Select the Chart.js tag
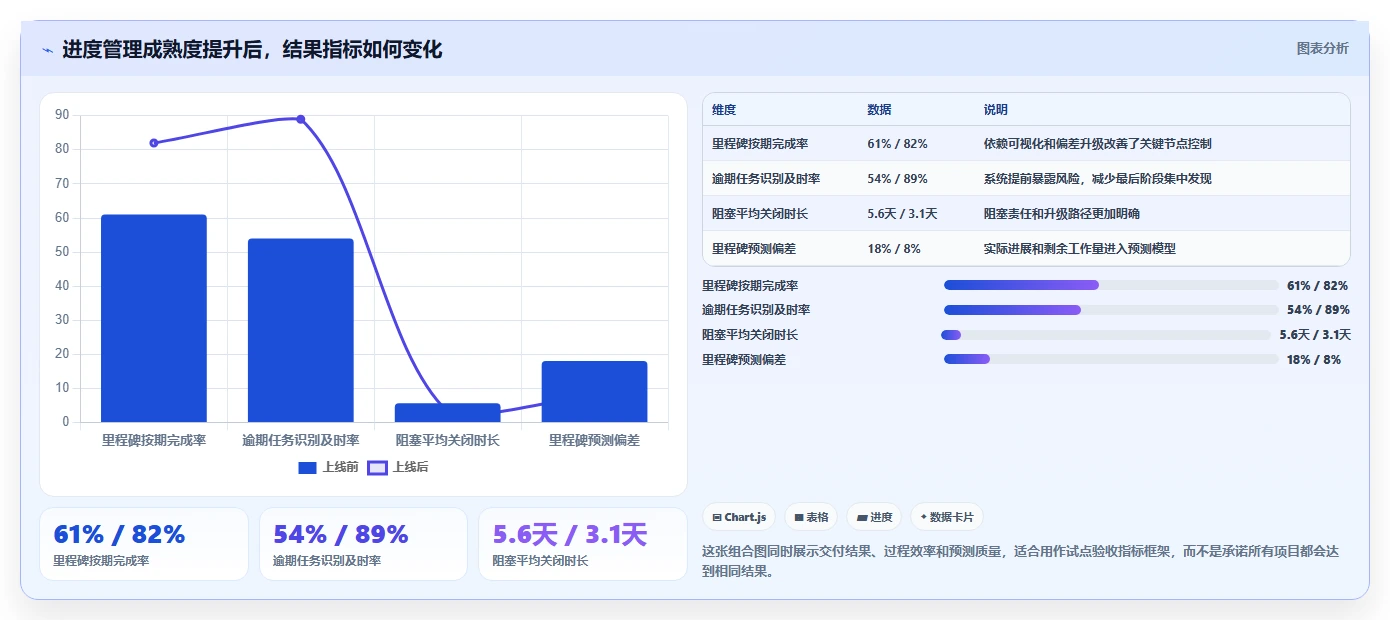The width and height of the screenshot is (1390, 620). click(740, 517)
